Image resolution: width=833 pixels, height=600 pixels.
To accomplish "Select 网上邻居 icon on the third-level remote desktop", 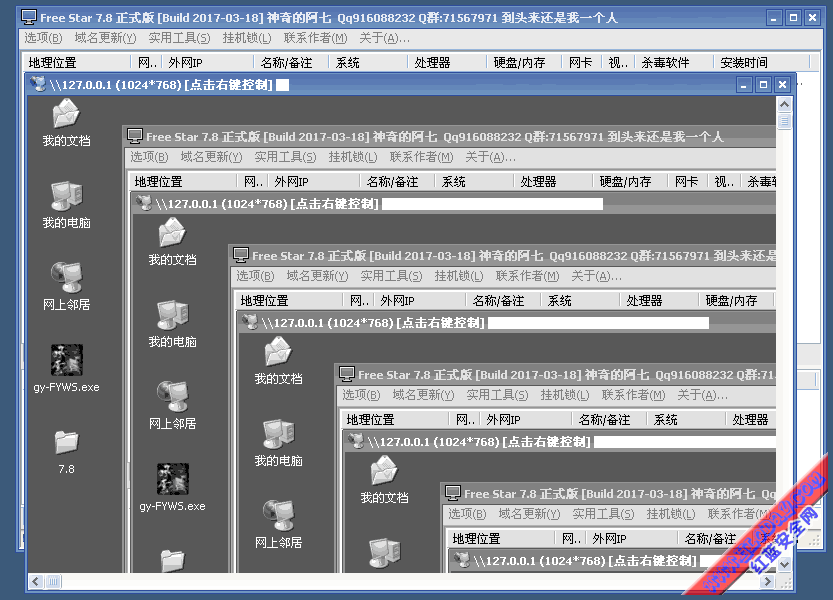I will (x=278, y=525).
